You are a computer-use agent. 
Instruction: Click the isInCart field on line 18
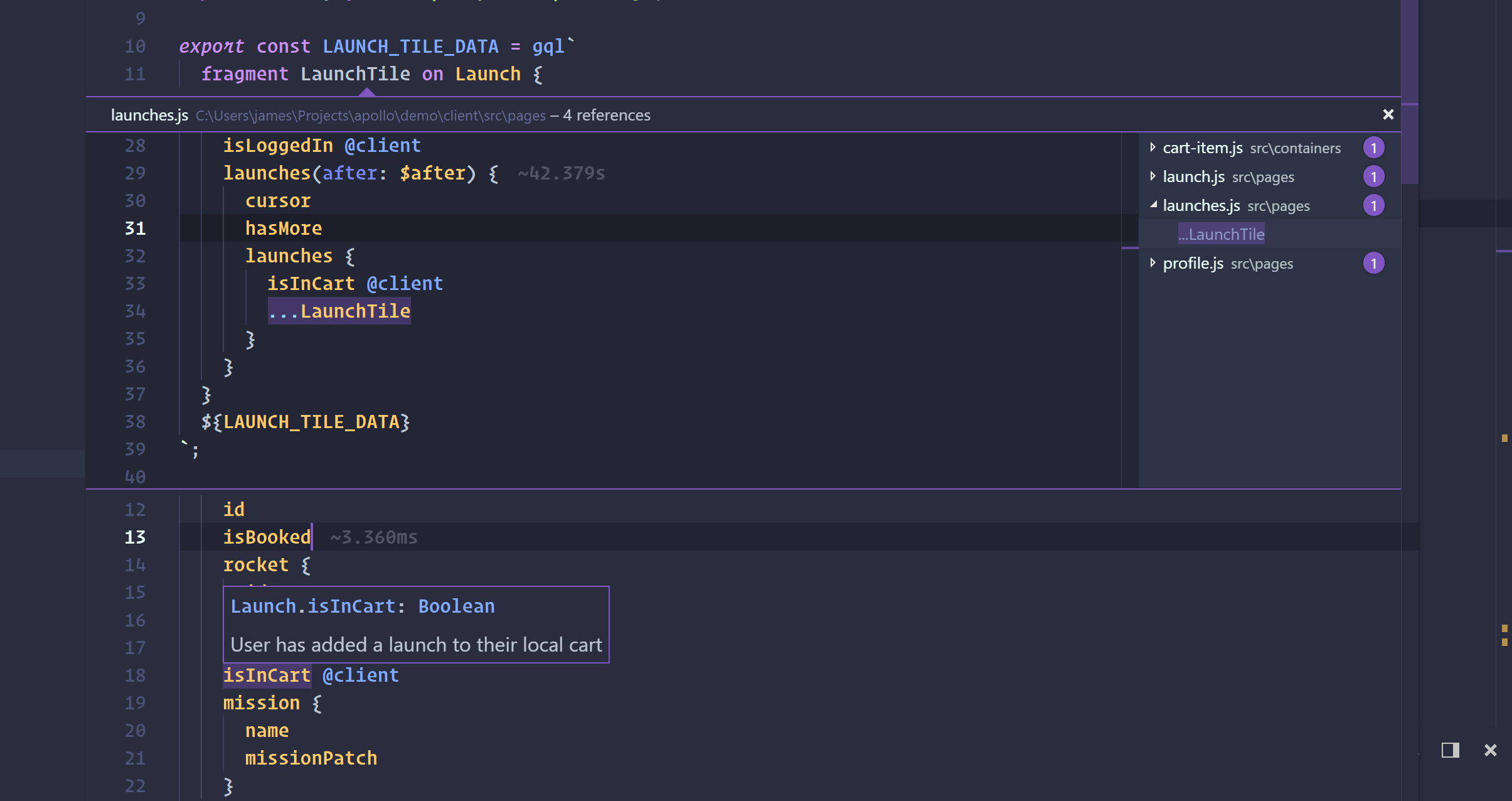(267, 675)
